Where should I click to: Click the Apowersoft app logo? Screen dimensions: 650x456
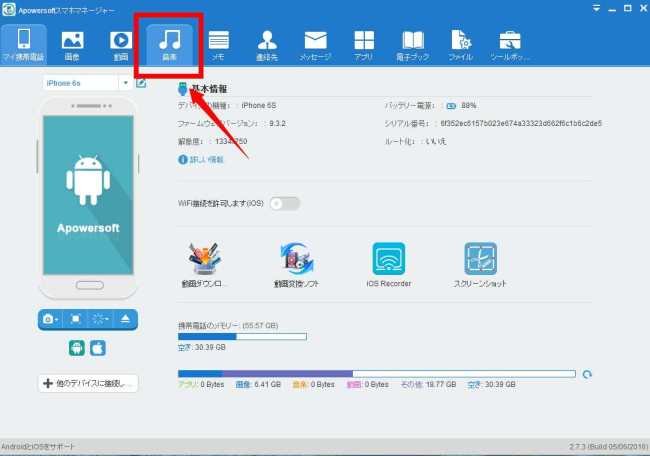(8, 10)
